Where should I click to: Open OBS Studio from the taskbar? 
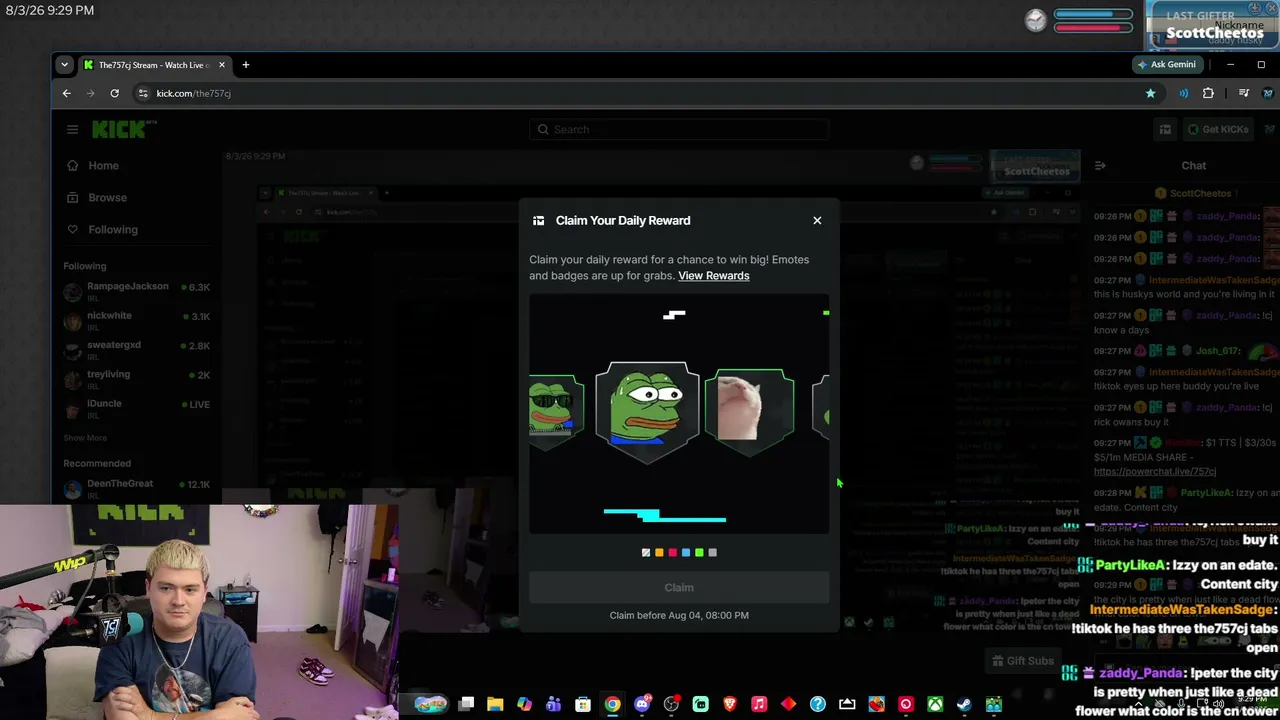pyautogui.click(x=671, y=704)
